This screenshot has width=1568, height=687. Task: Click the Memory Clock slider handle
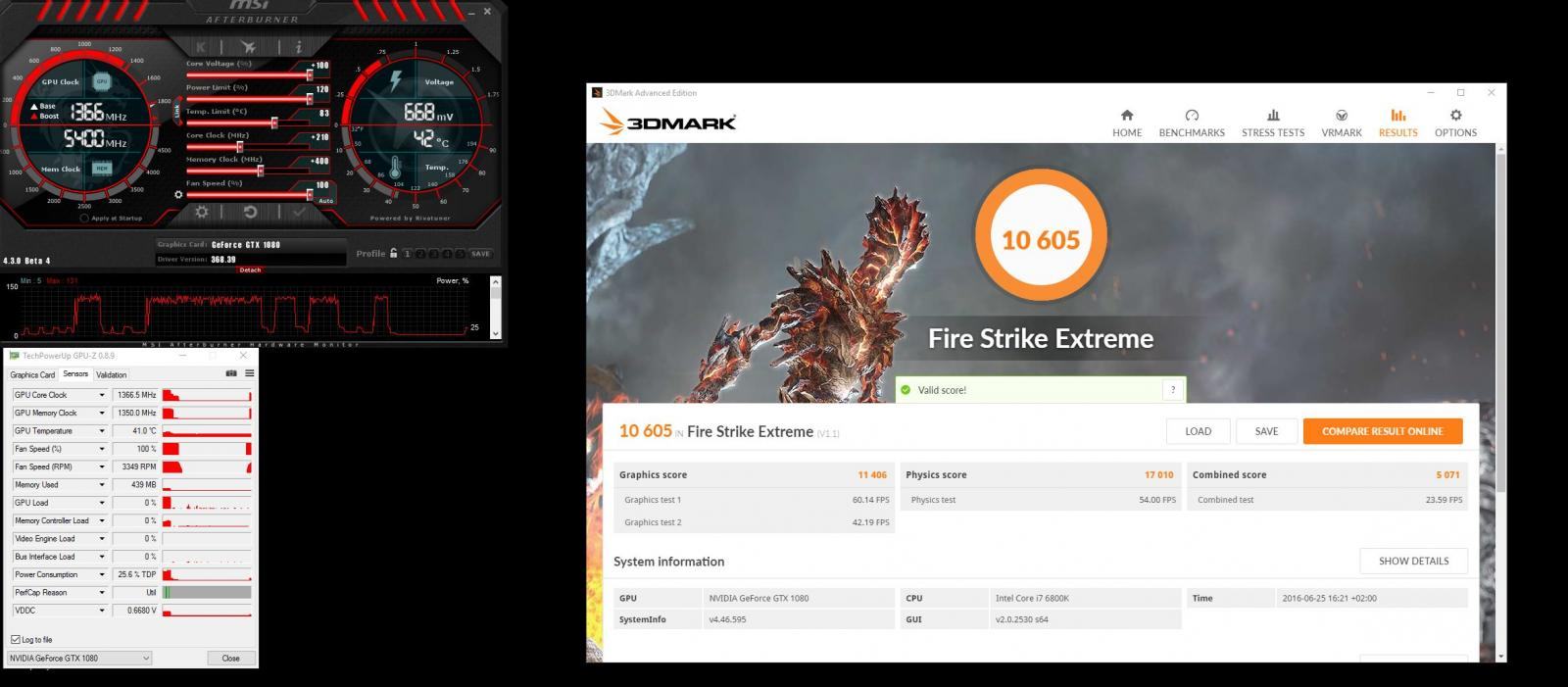coord(260,171)
